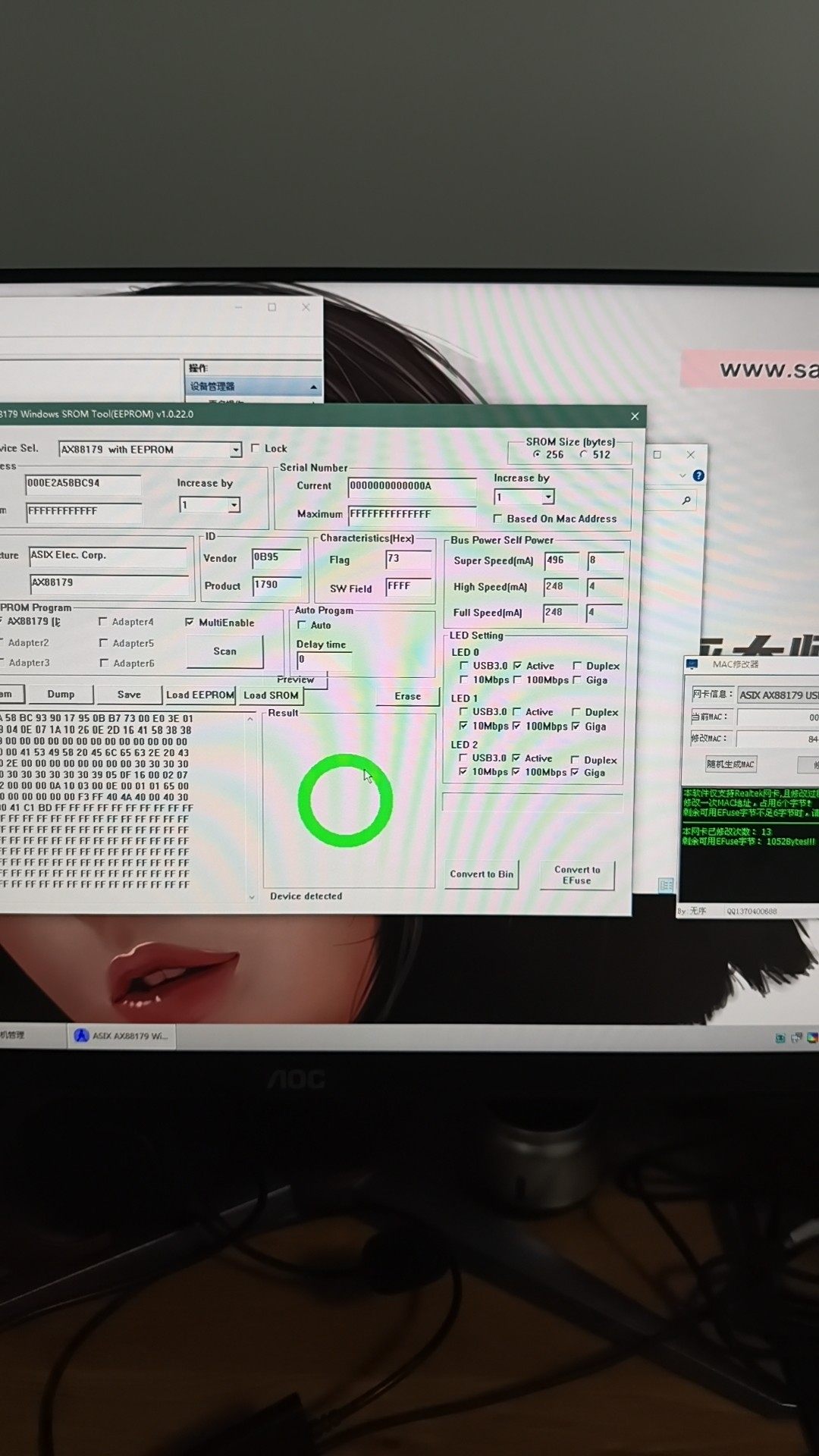Check the Adapter5 checkbox

[103, 642]
